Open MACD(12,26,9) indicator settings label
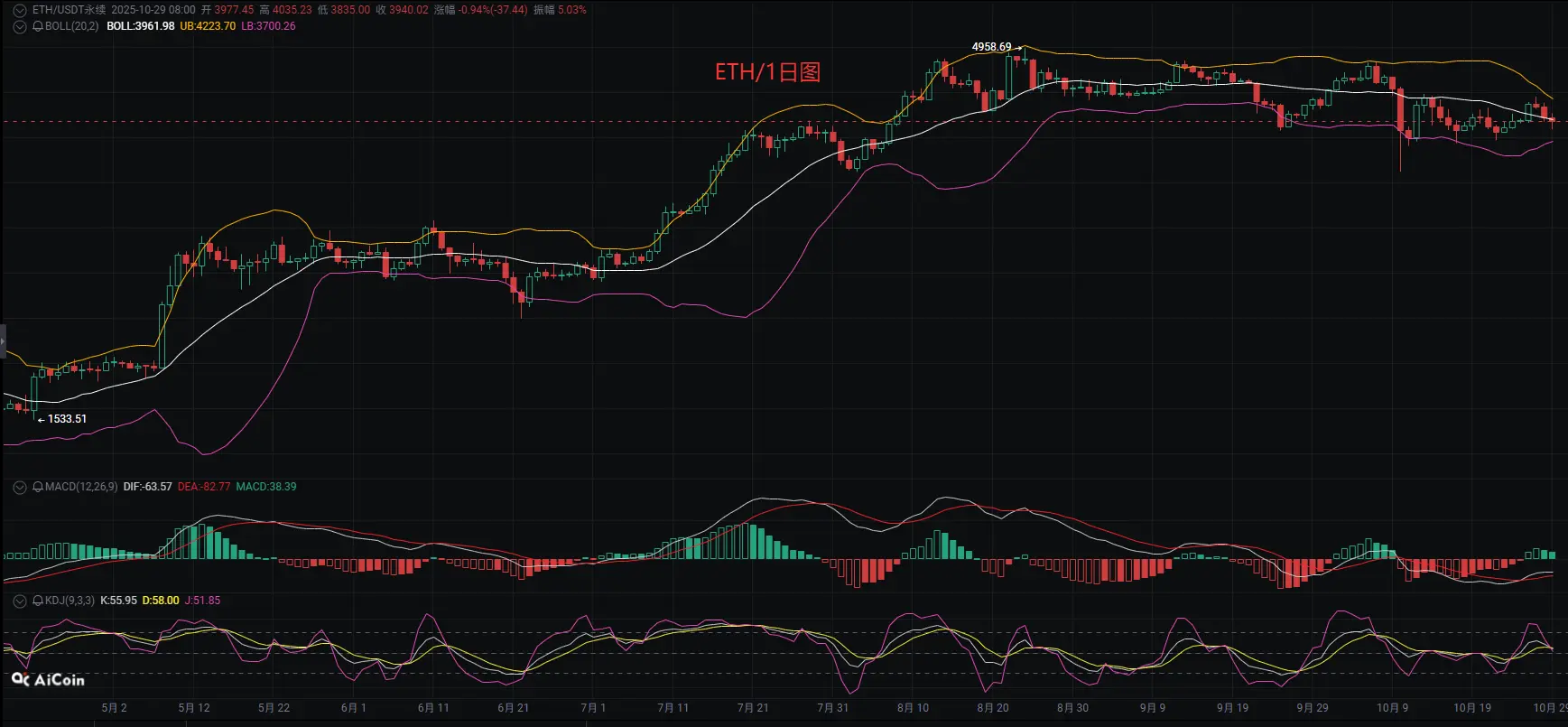Screen dimensions: 1568x727 coord(81,487)
